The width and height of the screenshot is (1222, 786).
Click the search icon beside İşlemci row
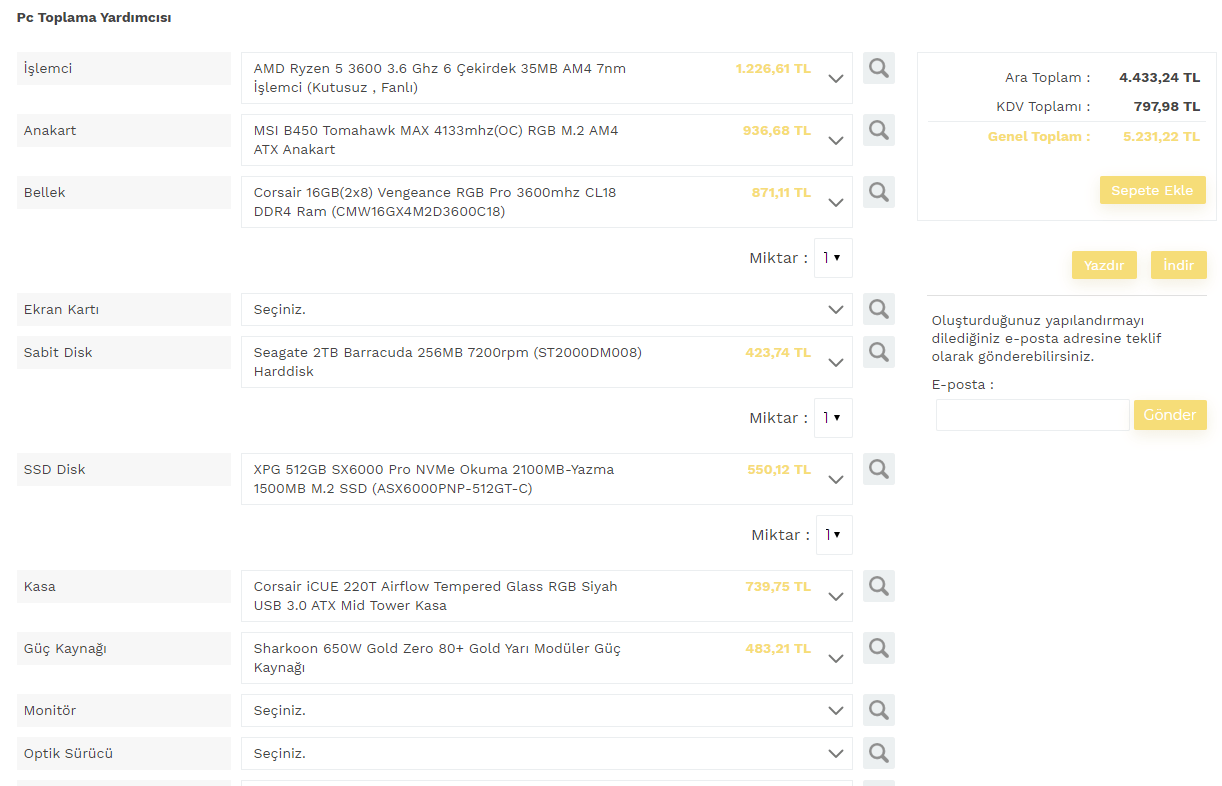[878, 68]
